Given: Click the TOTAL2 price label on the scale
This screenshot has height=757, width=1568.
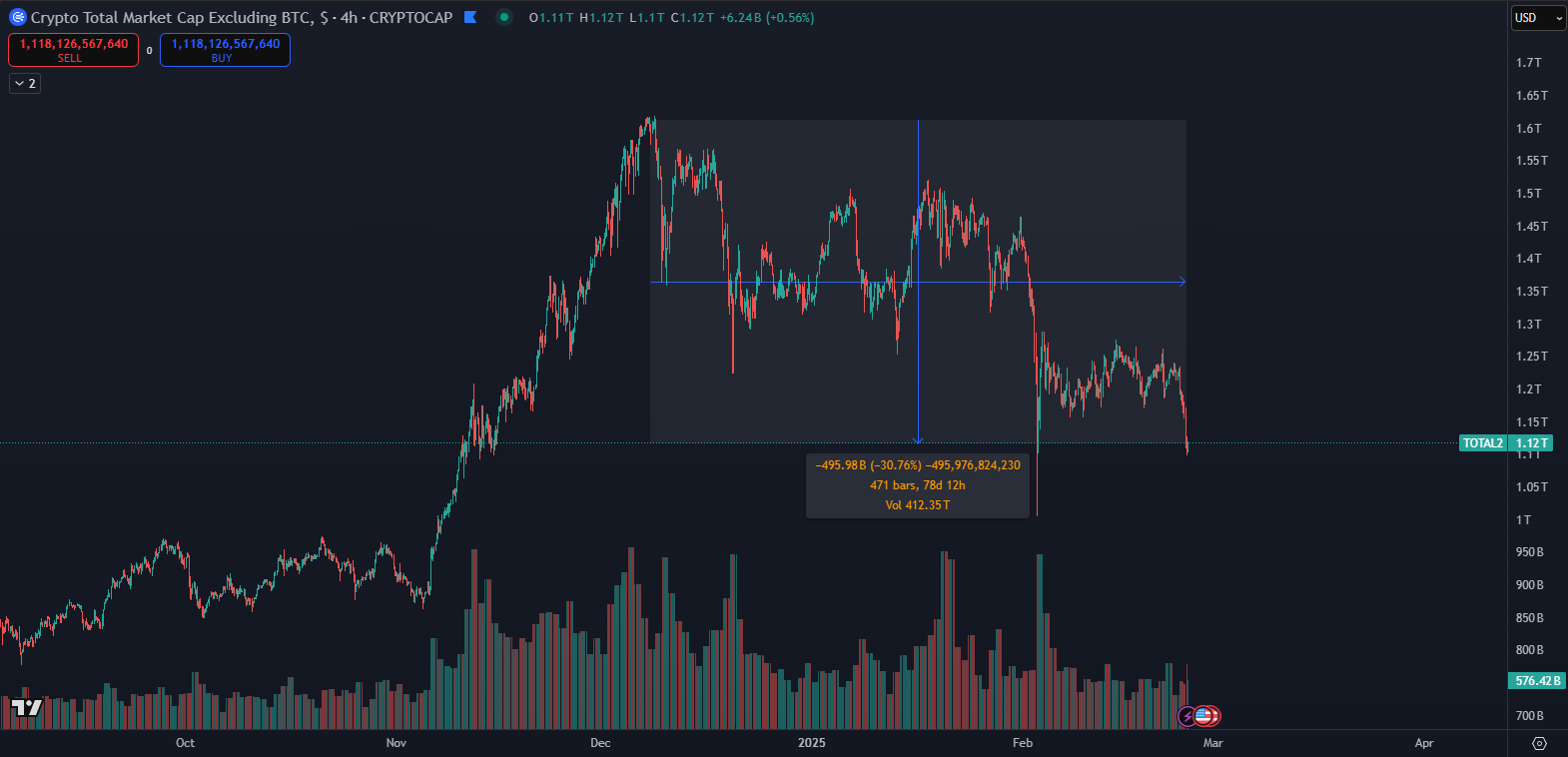Looking at the screenshot, I should tap(1482, 443).
